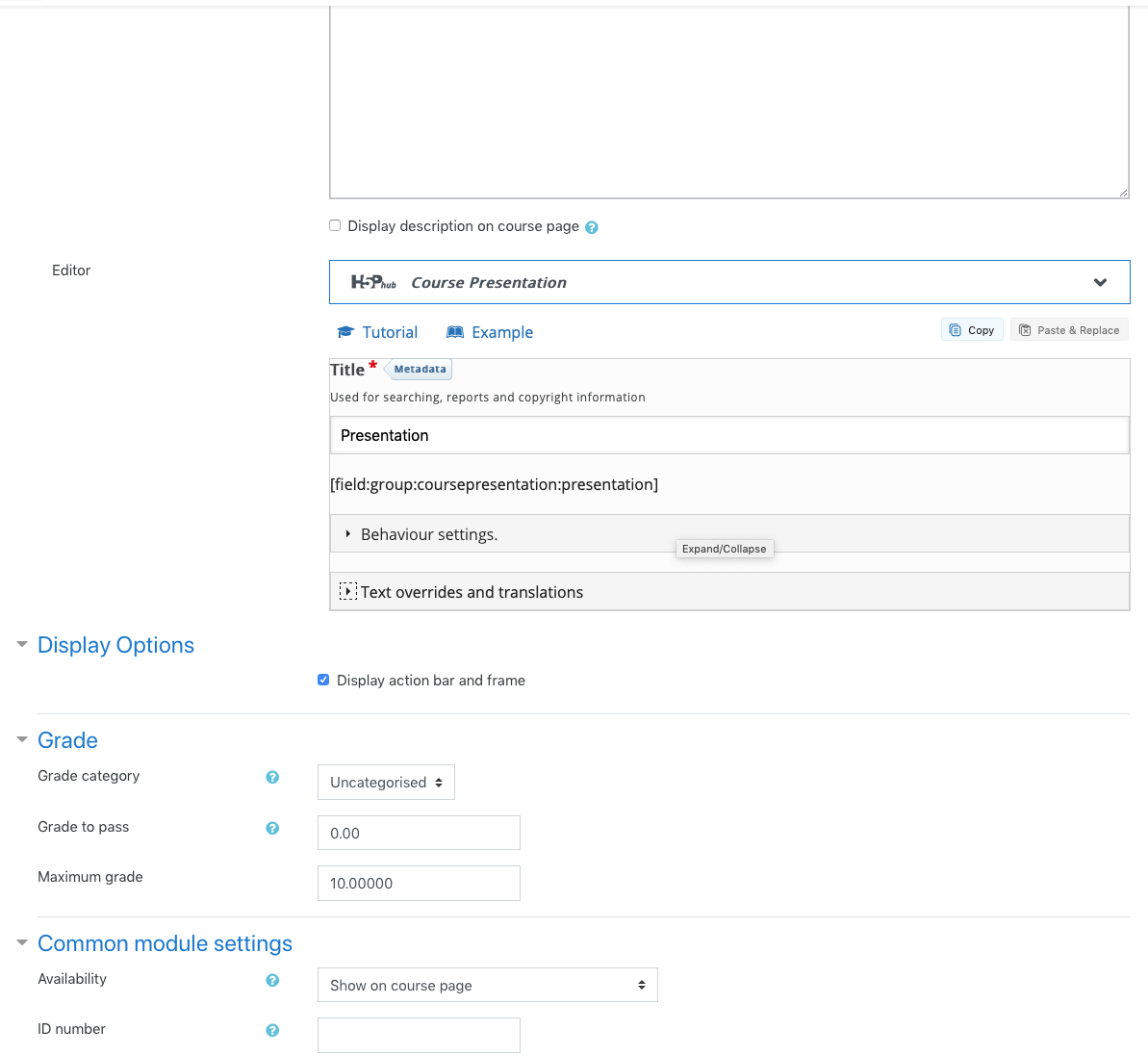1148x1056 pixels.
Task: Open help for Display description on course page
Action: 592,228
